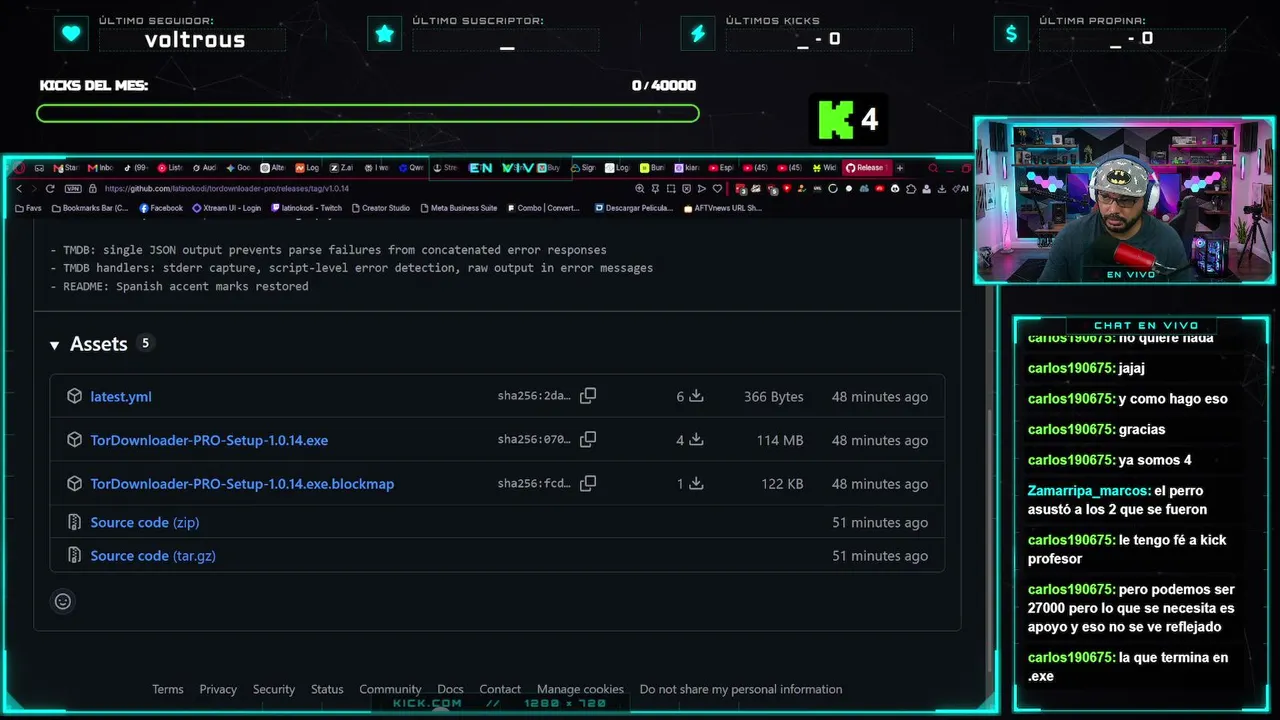Viewport: 1280px width, 720px height.
Task: Click the streamer webcam thumbnail
Action: [1124, 201]
